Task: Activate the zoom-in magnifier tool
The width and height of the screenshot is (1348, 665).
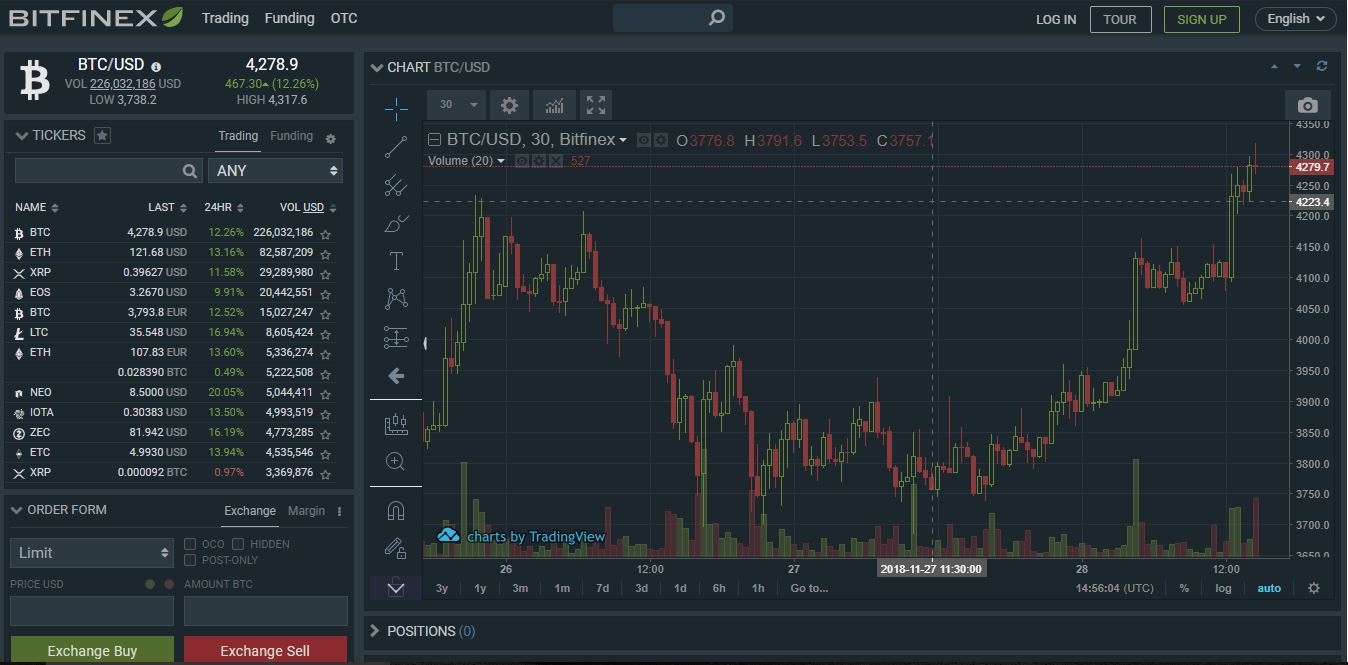Action: click(x=396, y=461)
